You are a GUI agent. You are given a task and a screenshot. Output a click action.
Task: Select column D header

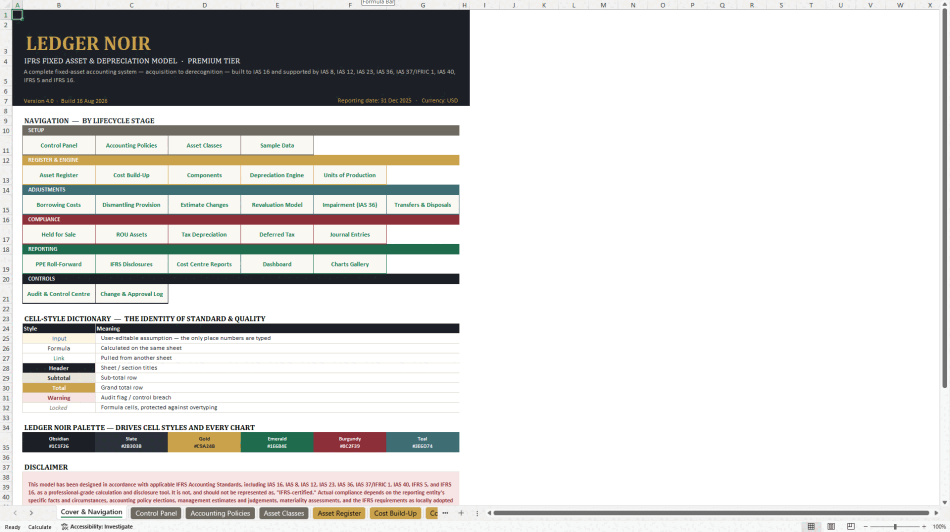204,5
